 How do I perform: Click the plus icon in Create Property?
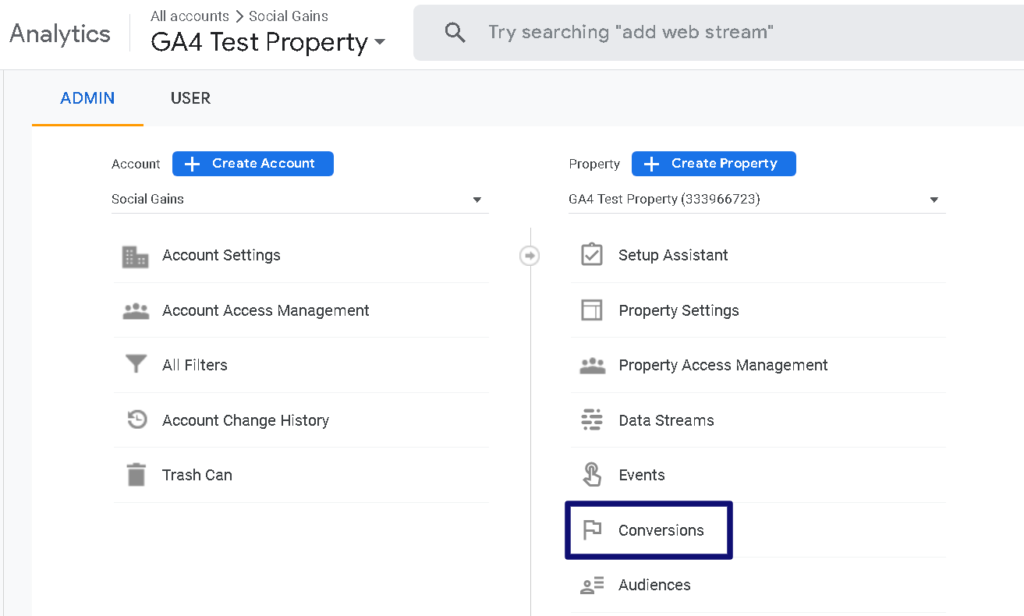pos(651,164)
